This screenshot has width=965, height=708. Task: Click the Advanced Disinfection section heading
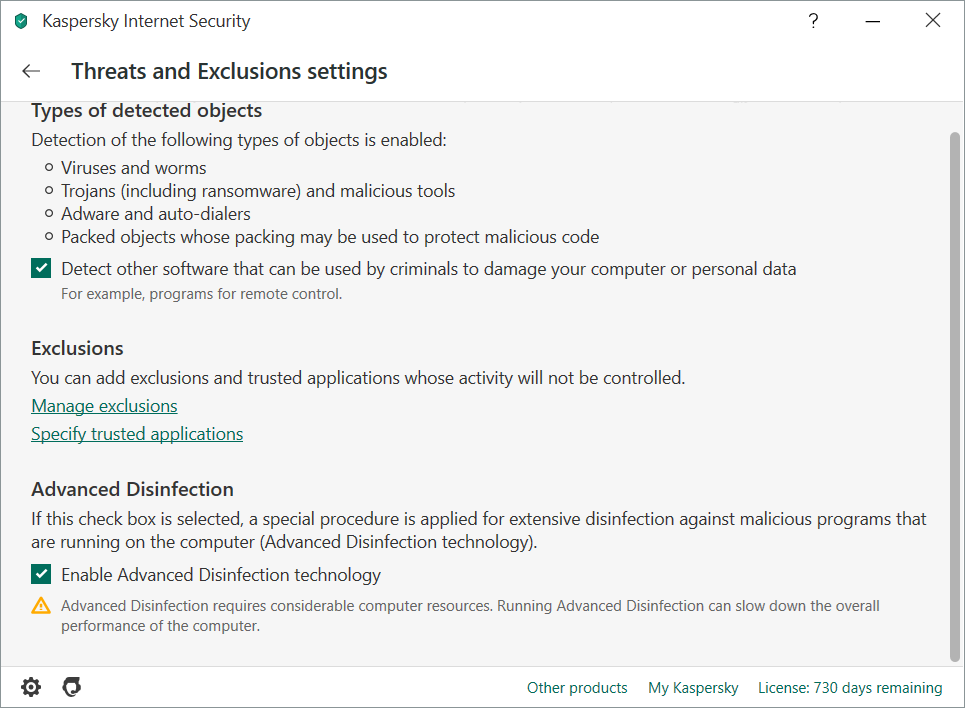tap(132, 489)
